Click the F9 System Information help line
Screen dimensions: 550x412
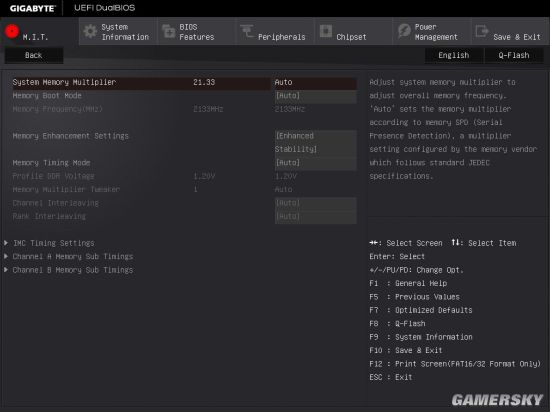421,337
